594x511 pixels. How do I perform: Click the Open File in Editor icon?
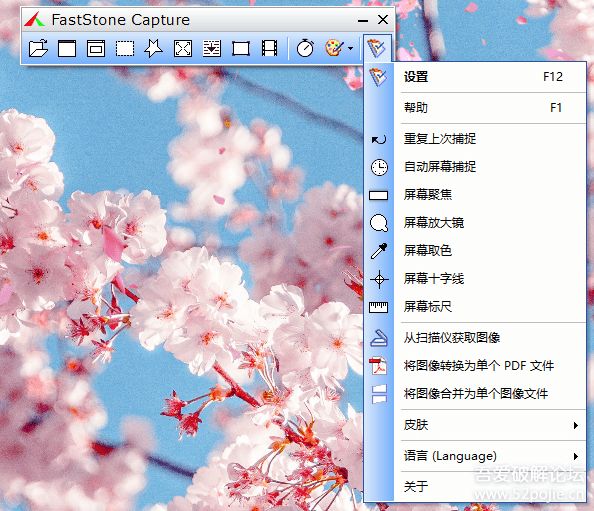tap(38, 48)
